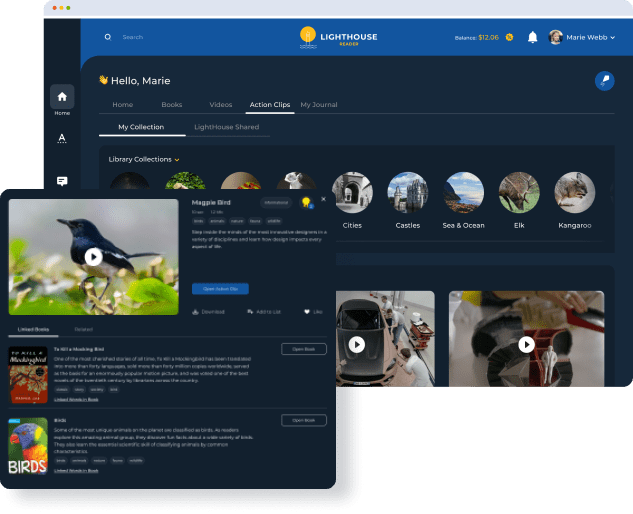Open the notifications bell icon
Viewport: 633px width, 514px height.
tap(532, 37)
